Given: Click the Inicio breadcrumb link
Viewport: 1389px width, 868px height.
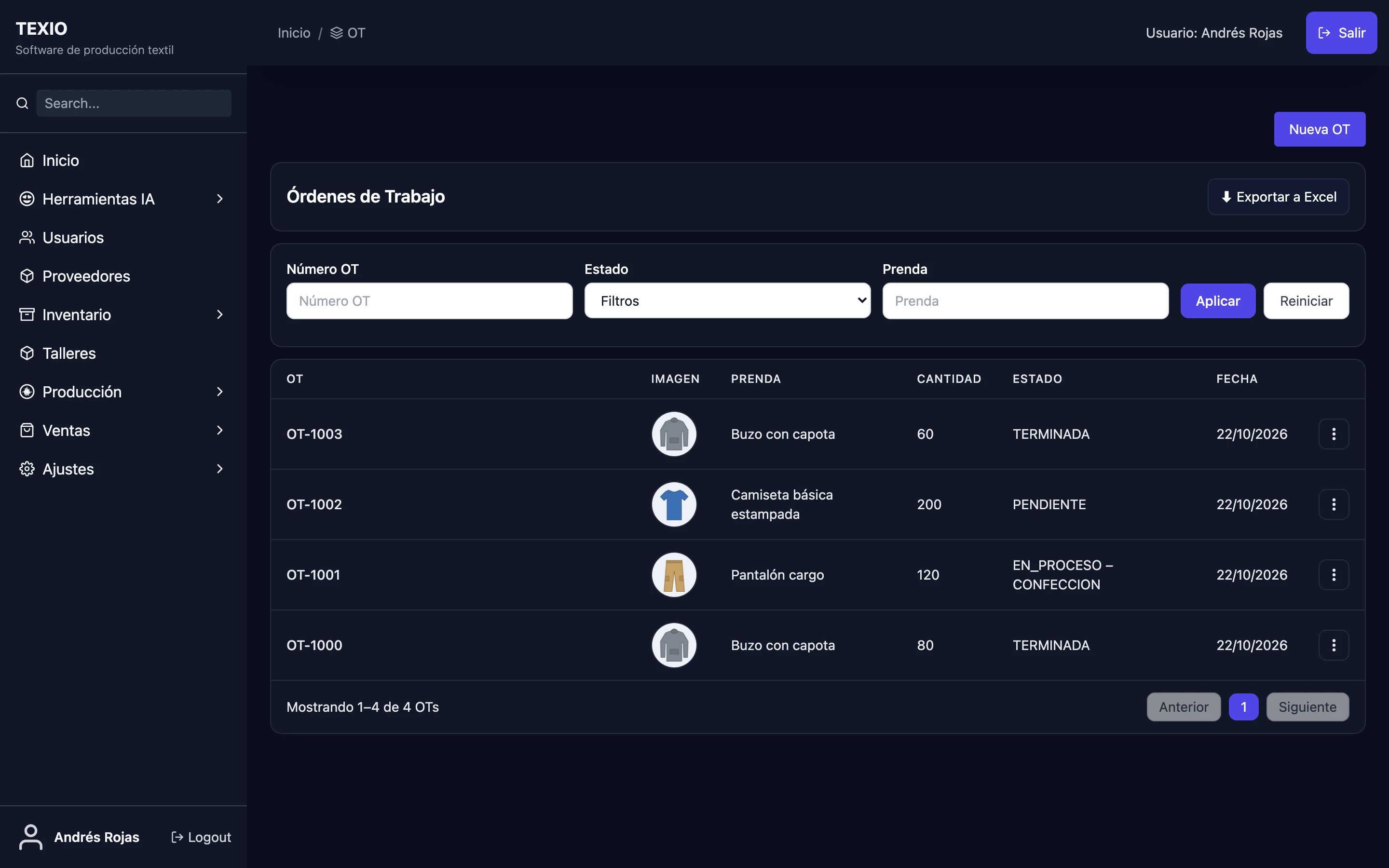Looking at the screenshot, I should click(294, 33).
